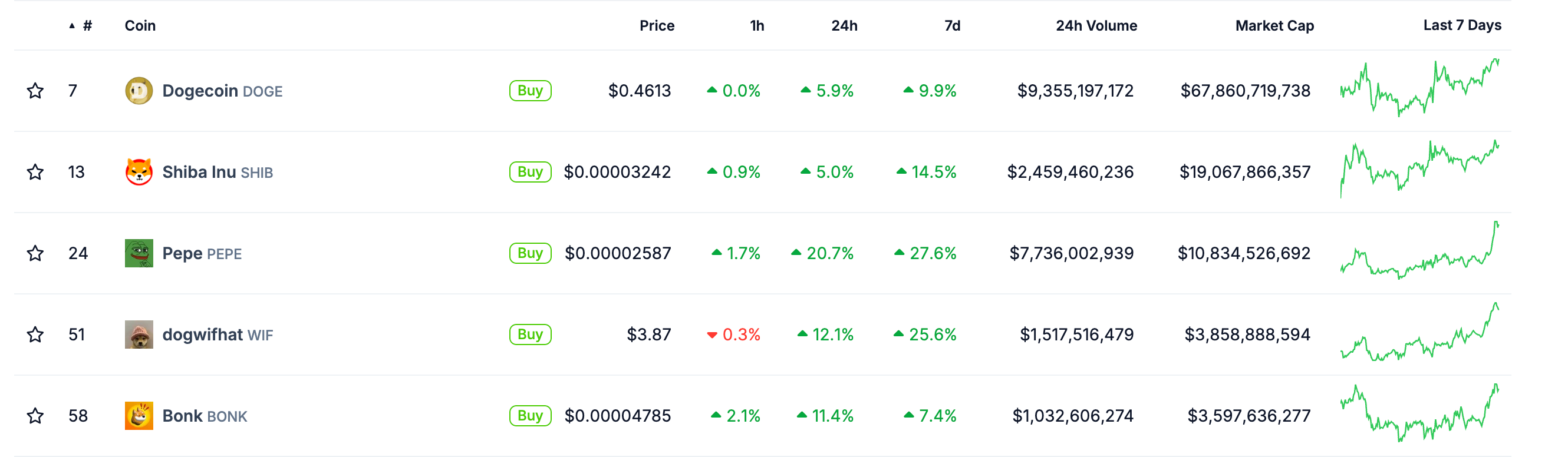The width and height of the screenshot is (1568, 457).
Task: Click the Shiba Inu coin logo
Action: (x=139, y=172)
